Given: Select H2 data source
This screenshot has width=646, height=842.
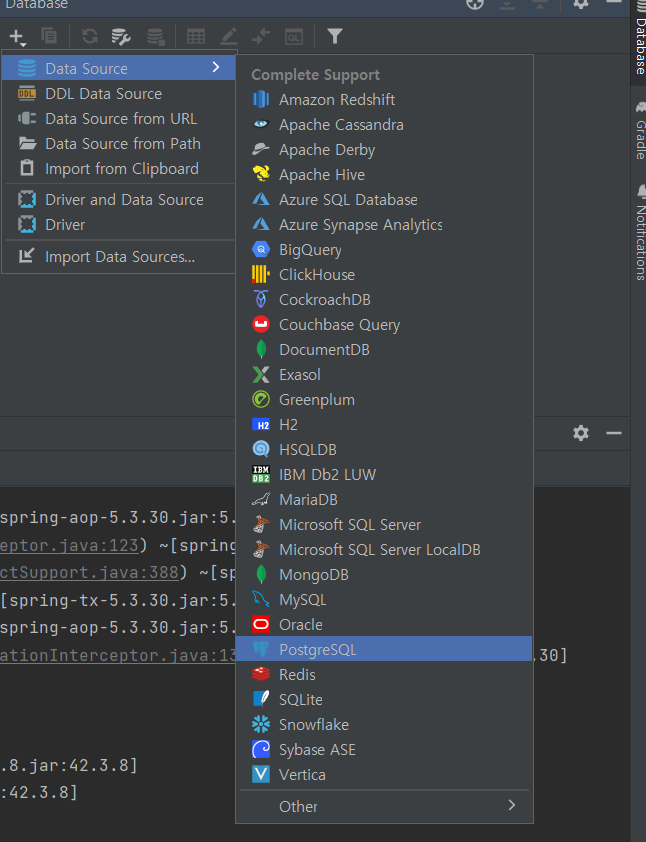Looking at the screenshot, I should tap(384, 425).
